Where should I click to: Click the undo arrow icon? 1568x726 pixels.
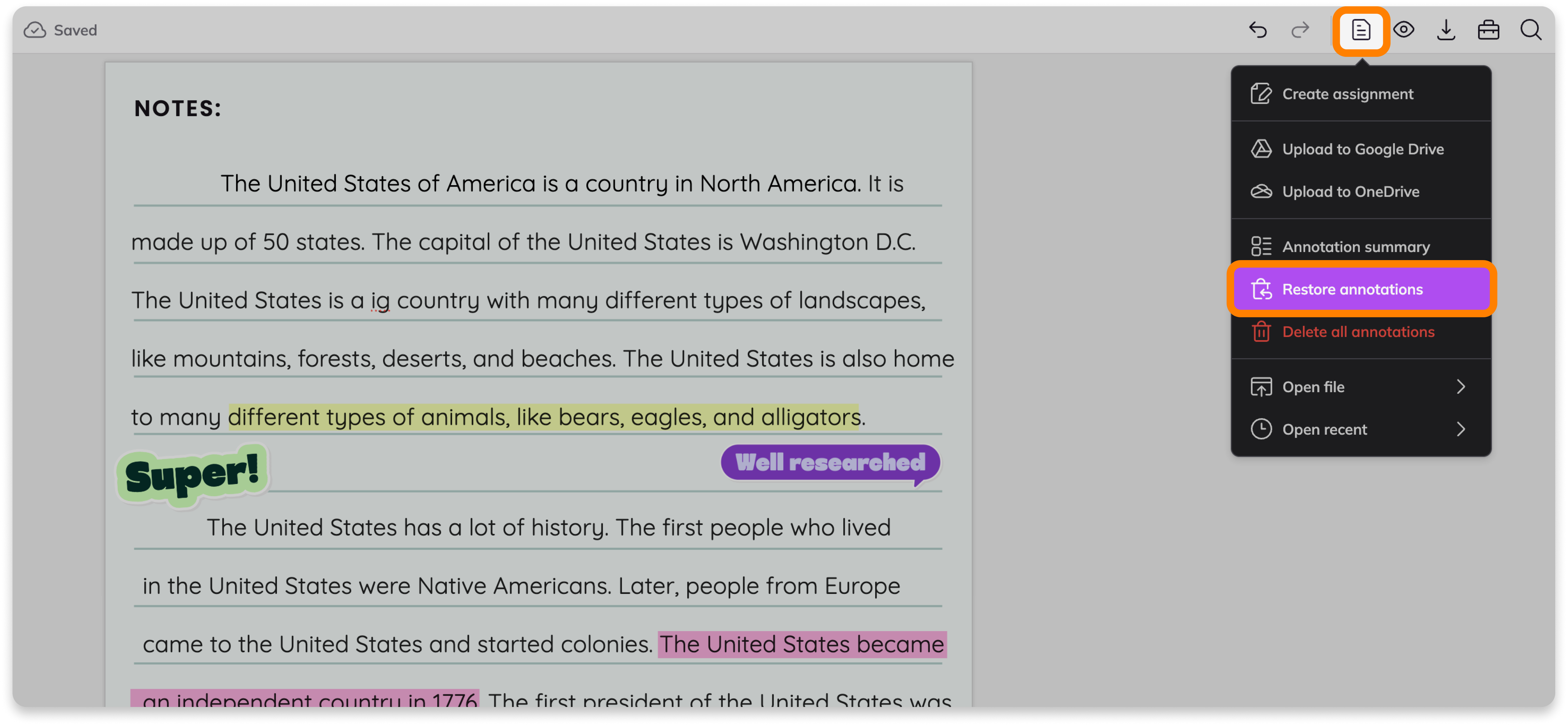pyautogui.click(x=1258, y=30)
